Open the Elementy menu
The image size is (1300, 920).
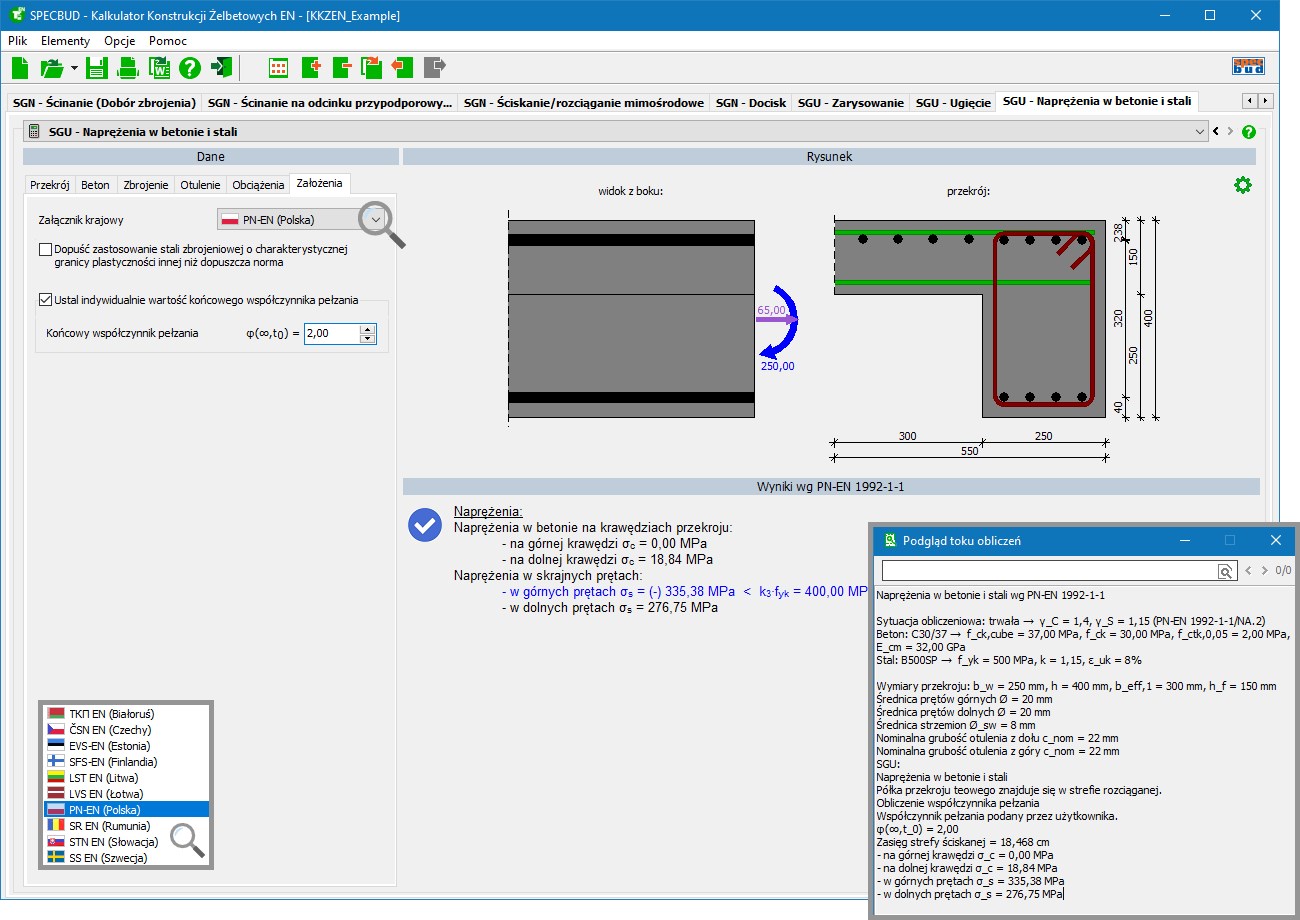click(x=65, y=41)
